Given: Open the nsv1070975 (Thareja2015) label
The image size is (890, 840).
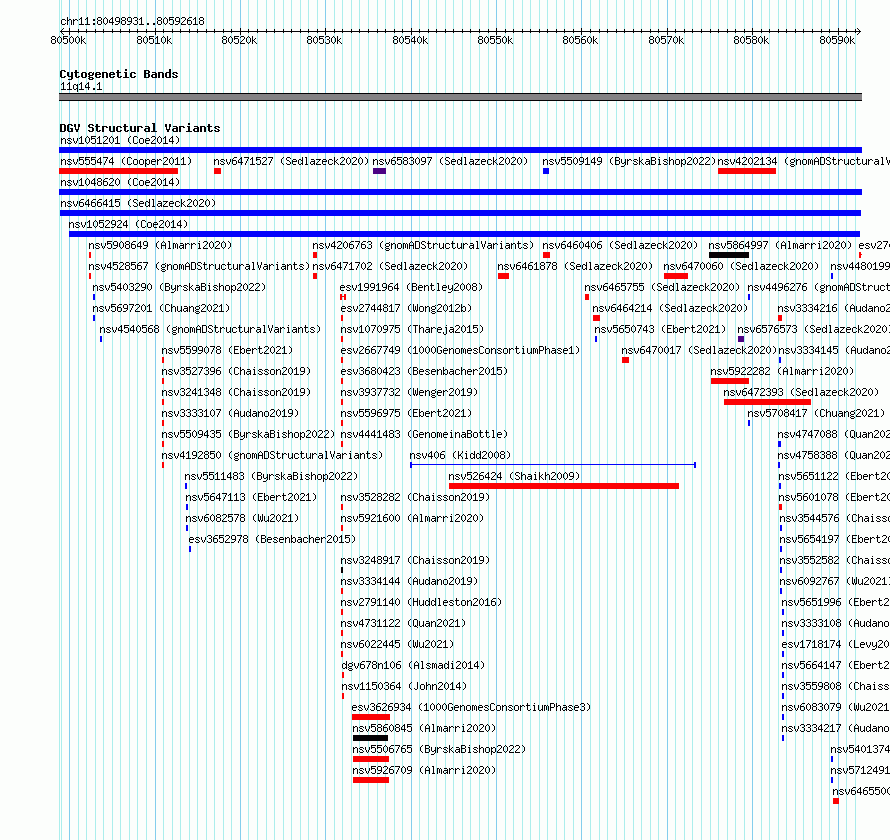Looking at the screenshot, I should 412,329.
